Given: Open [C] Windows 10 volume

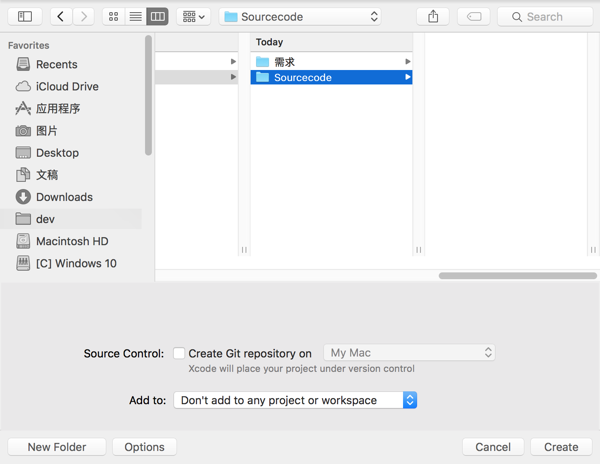Looking at the screenshot, I should (x=66, y=263).
